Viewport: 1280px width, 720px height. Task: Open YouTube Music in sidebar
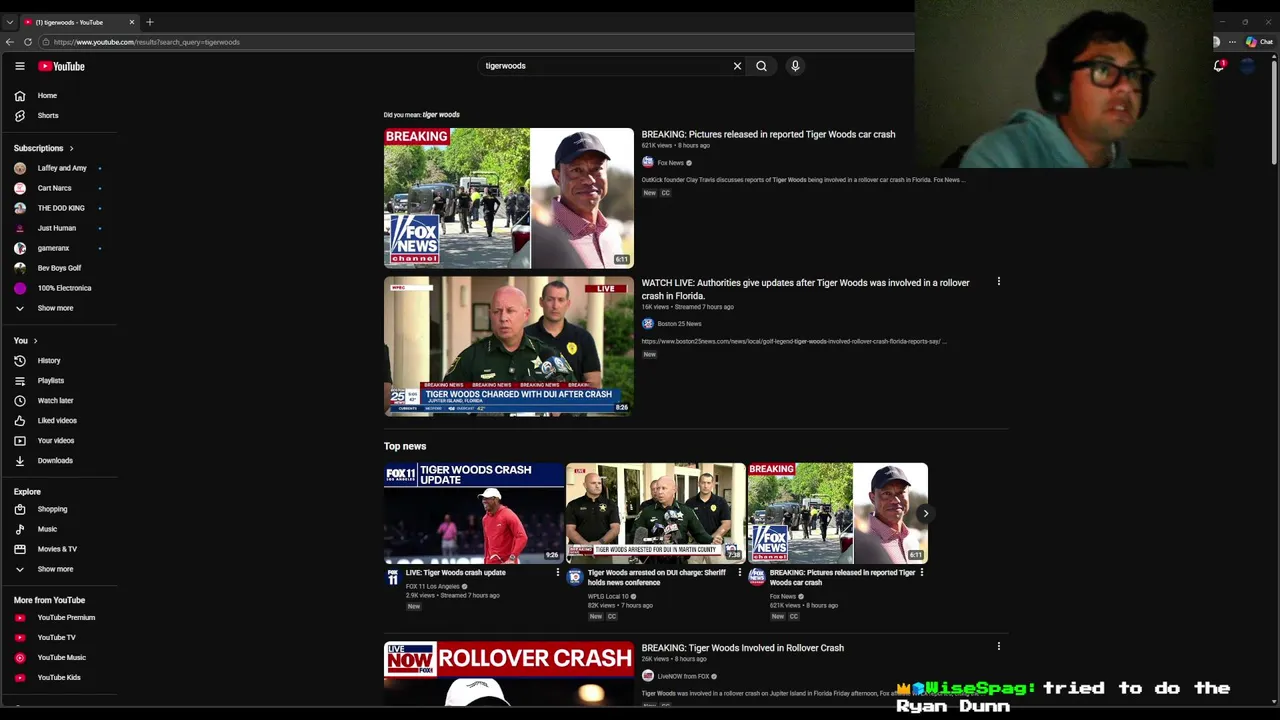pyautogui.click(x=60, y=658)
